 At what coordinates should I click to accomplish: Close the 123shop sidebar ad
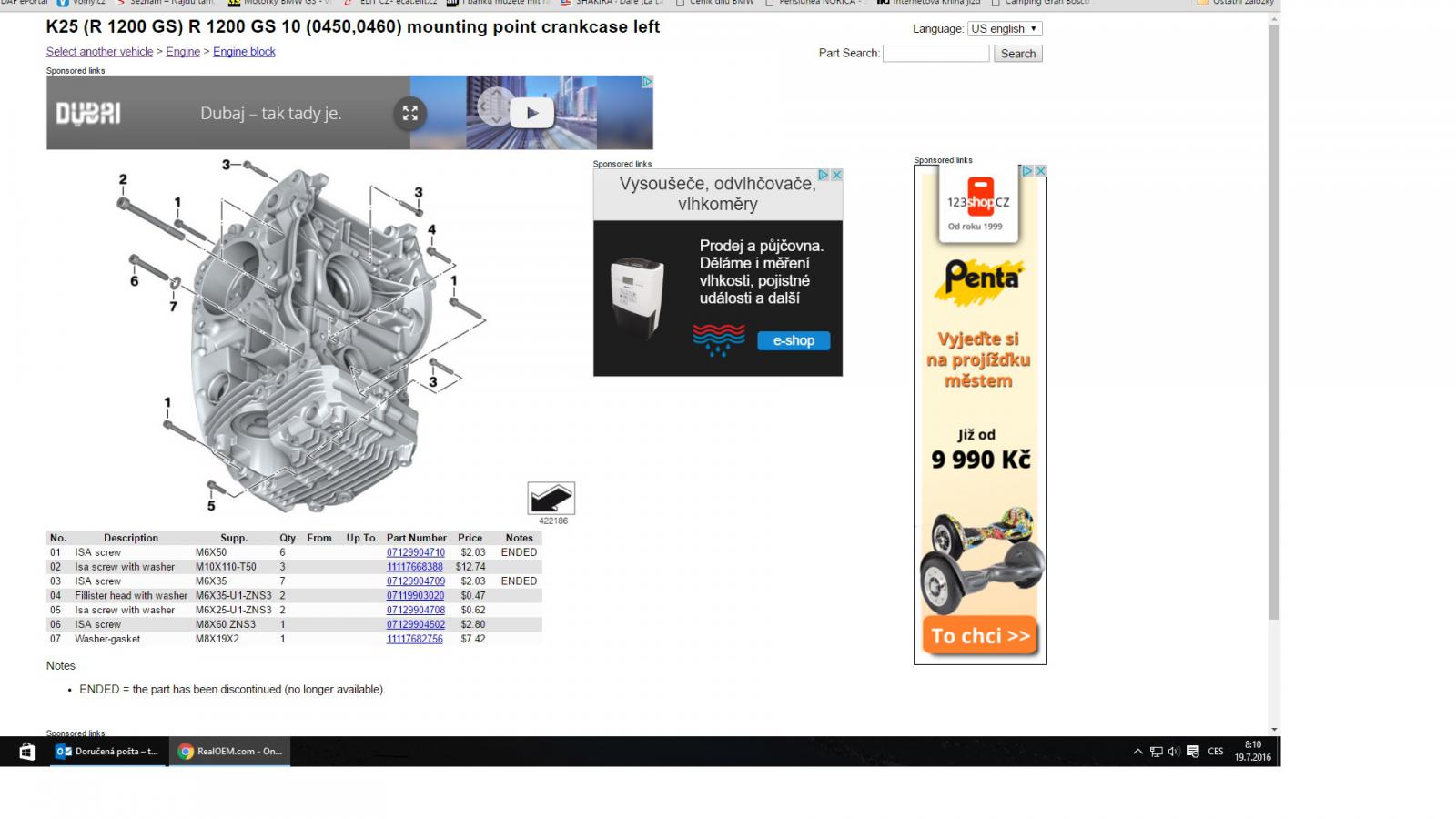[1040, 171]
